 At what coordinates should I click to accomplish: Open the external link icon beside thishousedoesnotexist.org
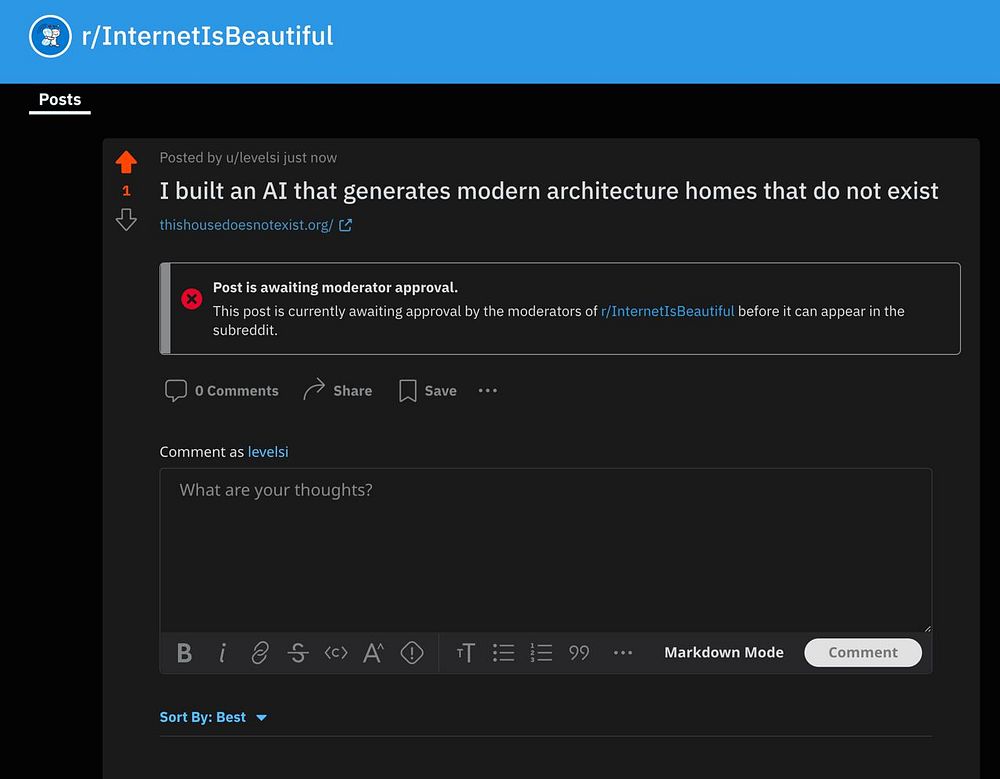pyautogui.click(x=345, y=225)
